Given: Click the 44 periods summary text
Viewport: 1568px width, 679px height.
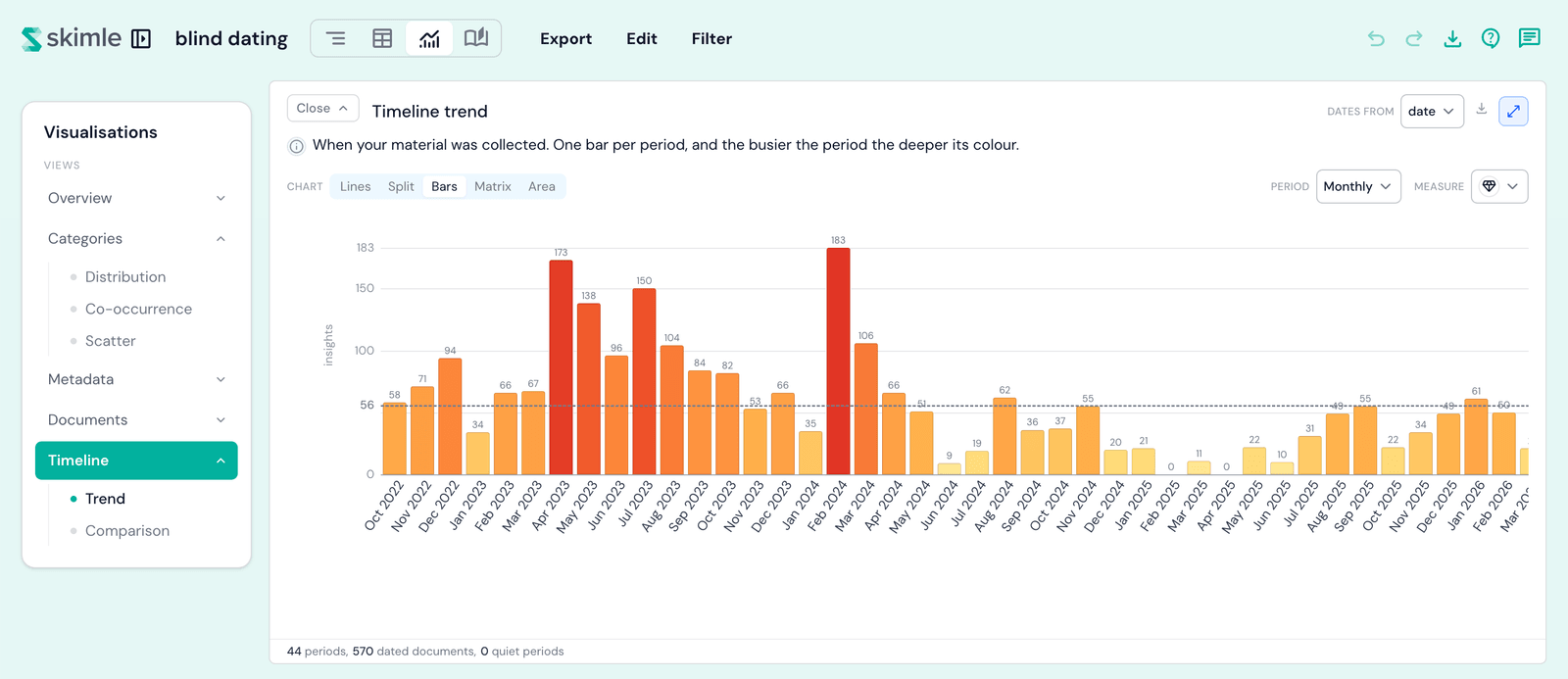Looking at the screenshot, I should coord(317,652).
